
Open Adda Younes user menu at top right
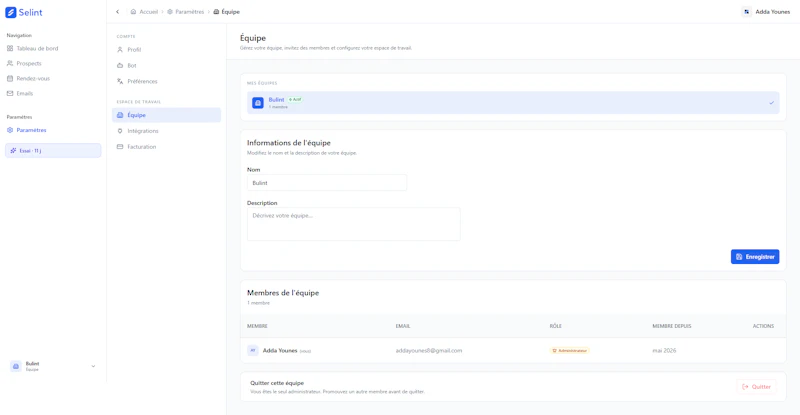pyautogui.click(x=766, y=12)
